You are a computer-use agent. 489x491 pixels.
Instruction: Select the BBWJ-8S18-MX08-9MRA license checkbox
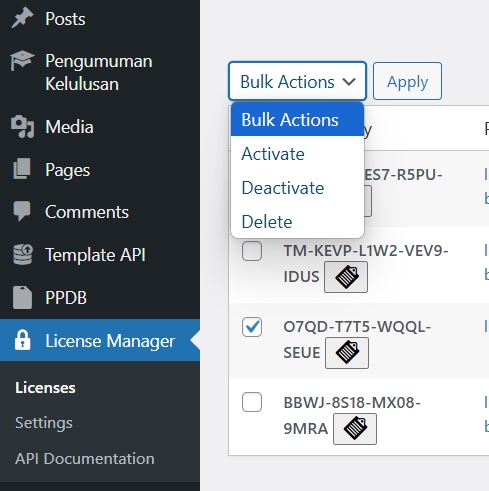[252, 402]
